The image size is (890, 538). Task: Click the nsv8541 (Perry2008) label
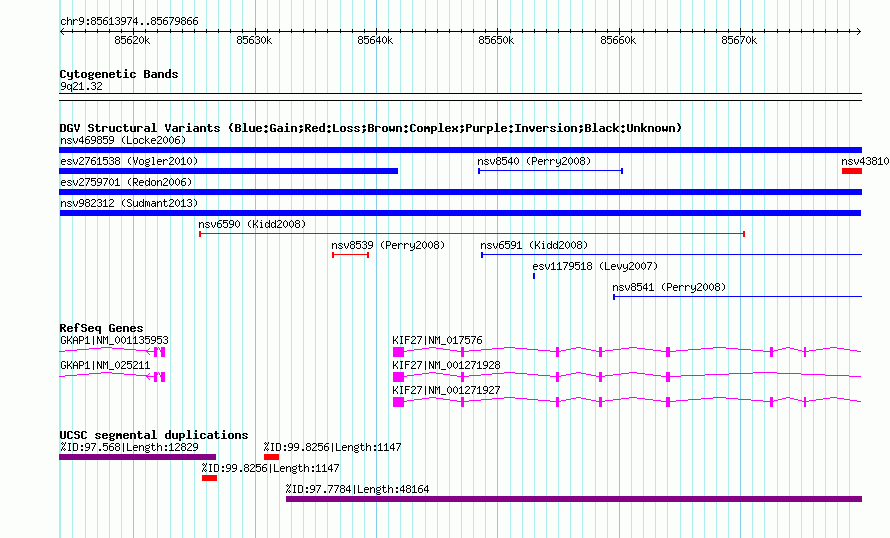click(669, 287)
